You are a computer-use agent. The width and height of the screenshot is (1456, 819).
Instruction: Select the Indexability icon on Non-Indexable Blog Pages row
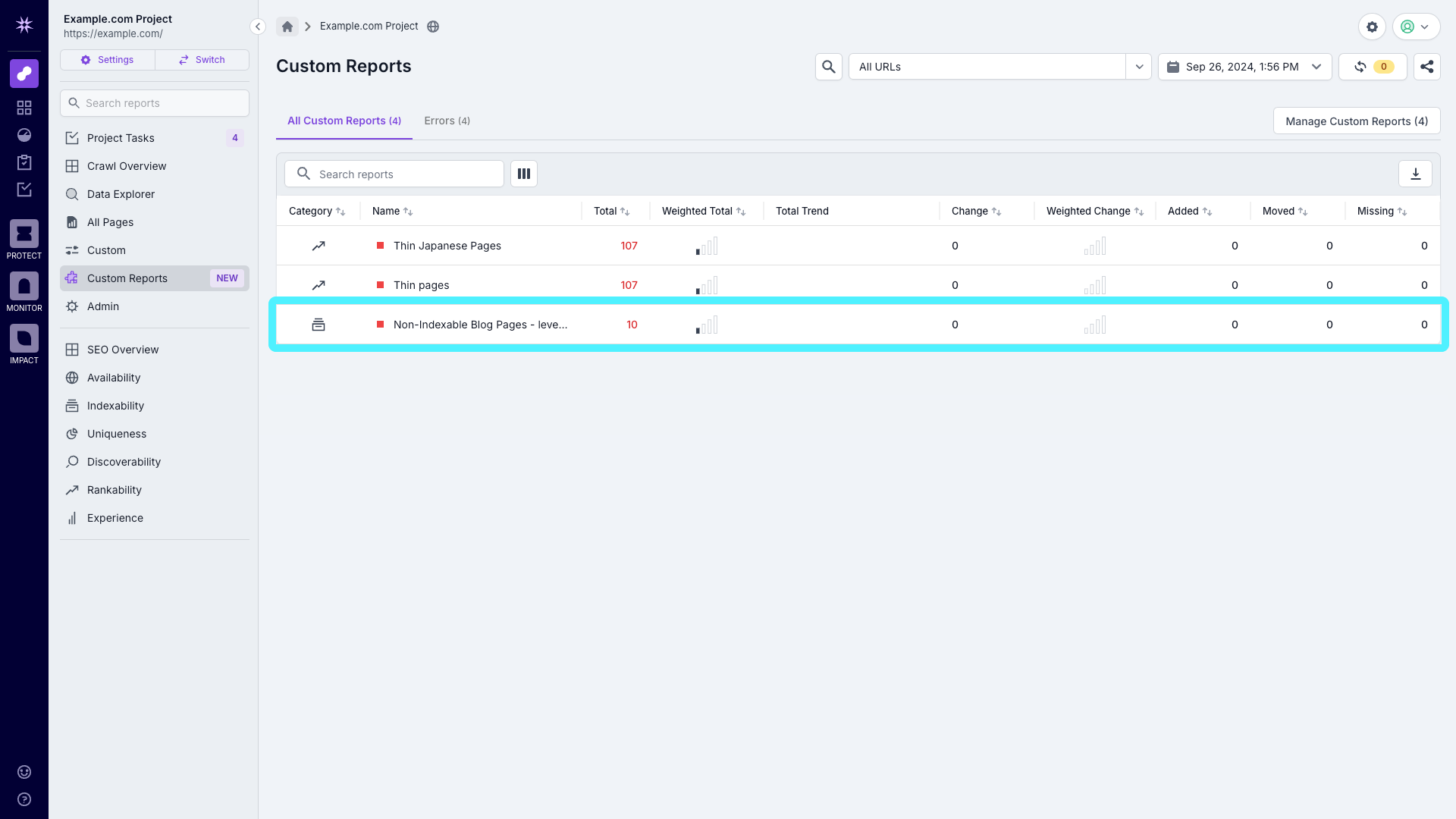click(x=318, y=324)
